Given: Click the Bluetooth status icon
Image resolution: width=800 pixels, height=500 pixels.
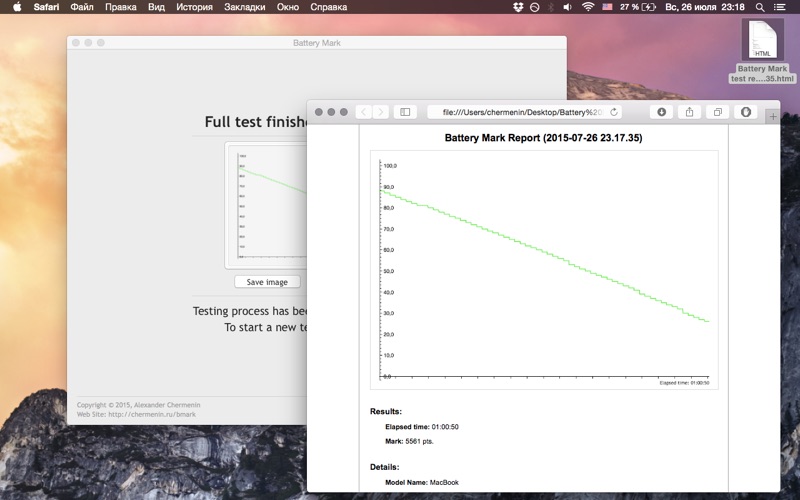Looking at the screenshot, I should [x=551, y=7].
